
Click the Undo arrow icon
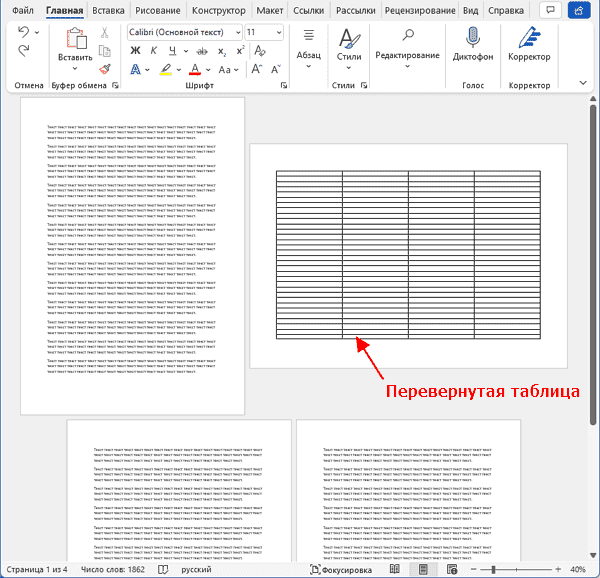click(25, 33)
